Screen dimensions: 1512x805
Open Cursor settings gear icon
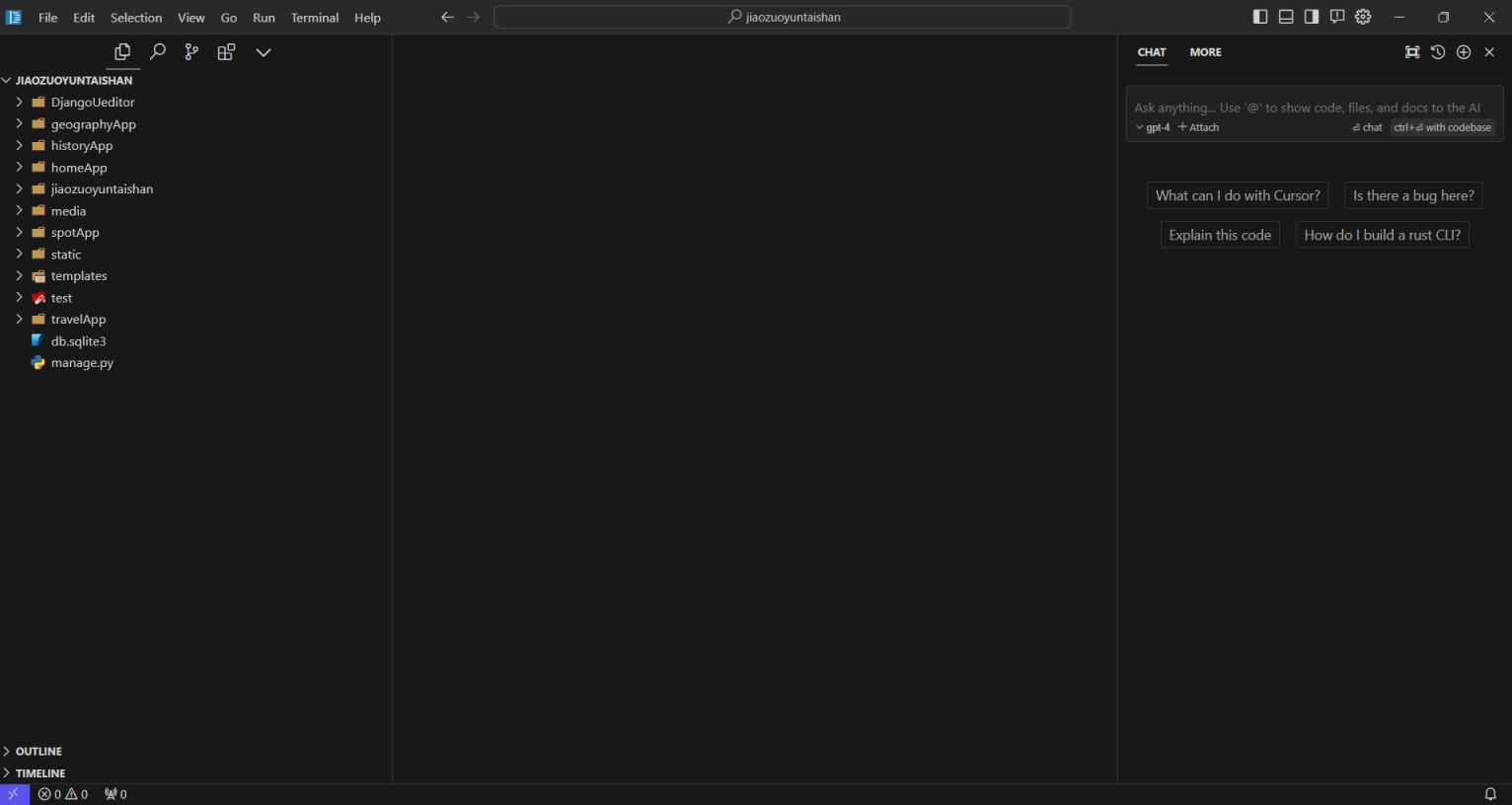pyautogui.click(x=1363, y=17)
